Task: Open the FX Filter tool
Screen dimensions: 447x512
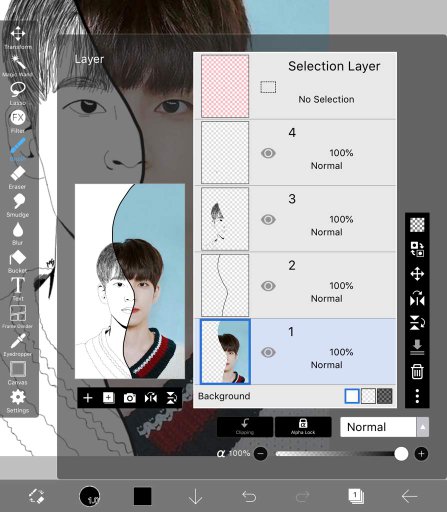Action: pyautogui.click(x=18, y=121)
